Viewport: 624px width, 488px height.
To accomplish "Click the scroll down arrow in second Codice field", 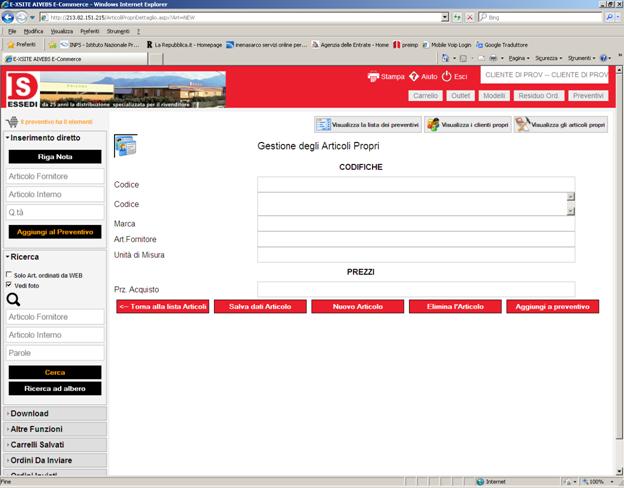I will (x=570, y=211).
